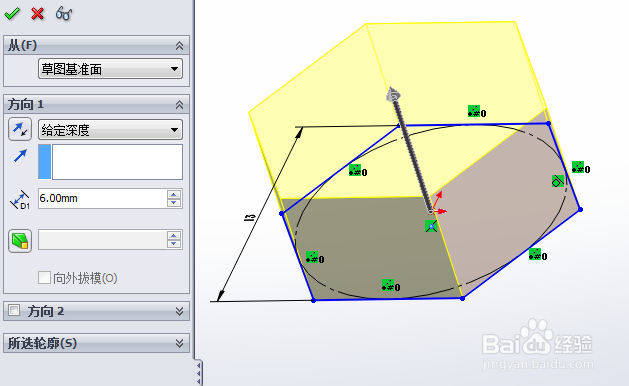This screenshot has width=629, height=386.
Task: Toggle the draft on/off button
Action: [x=20, y=241]
